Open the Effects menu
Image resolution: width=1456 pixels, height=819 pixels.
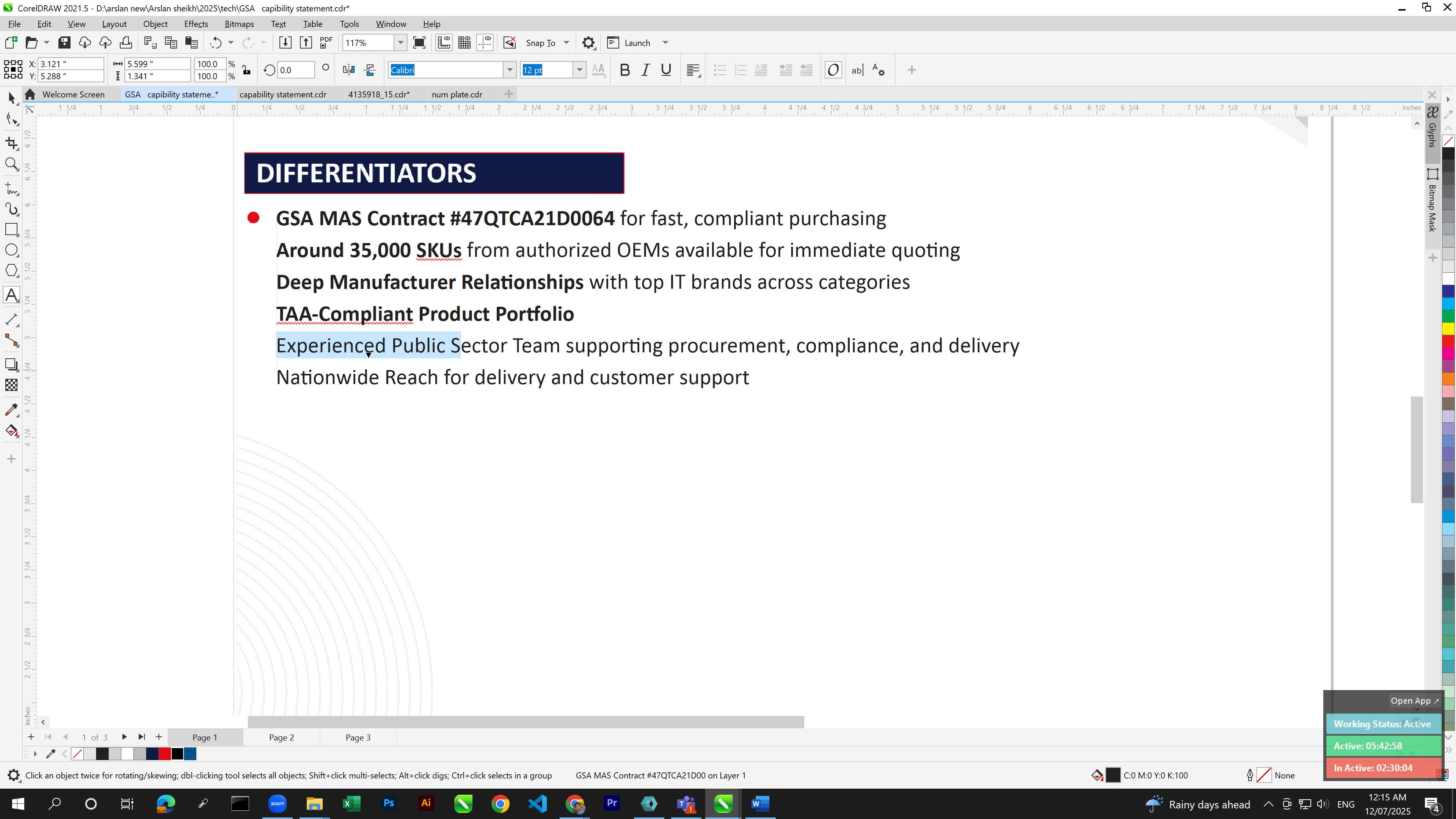pyautogui.click(x=196, y=24)
